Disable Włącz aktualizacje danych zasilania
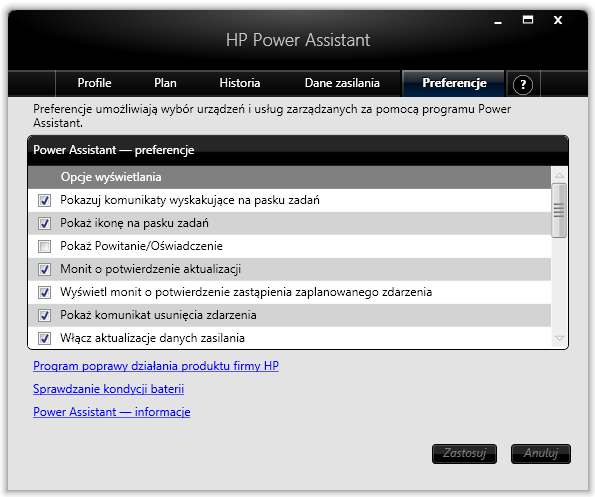Viewport: 595px width, 497px height. [44, 338]
